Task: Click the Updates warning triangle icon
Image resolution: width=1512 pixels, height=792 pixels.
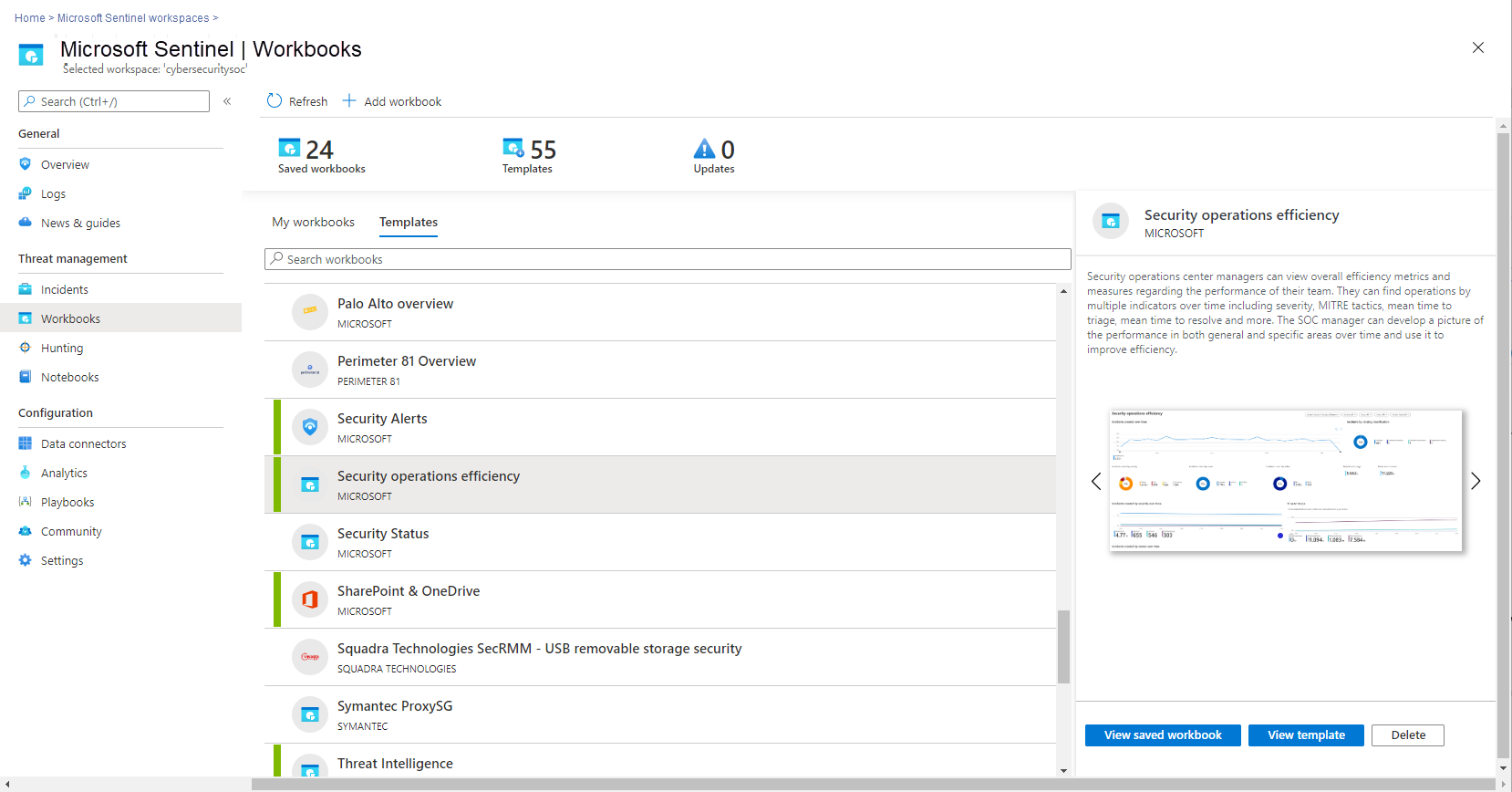Action: [x=704, y=149]
